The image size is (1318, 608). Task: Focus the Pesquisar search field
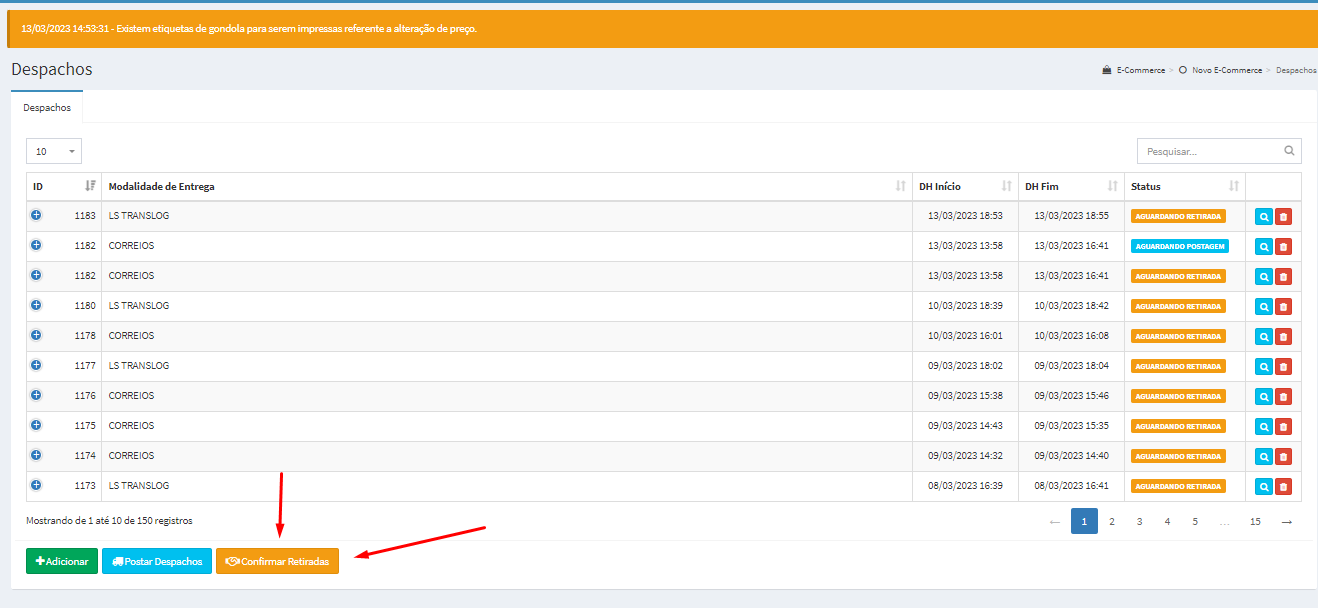pos(1219,151)
